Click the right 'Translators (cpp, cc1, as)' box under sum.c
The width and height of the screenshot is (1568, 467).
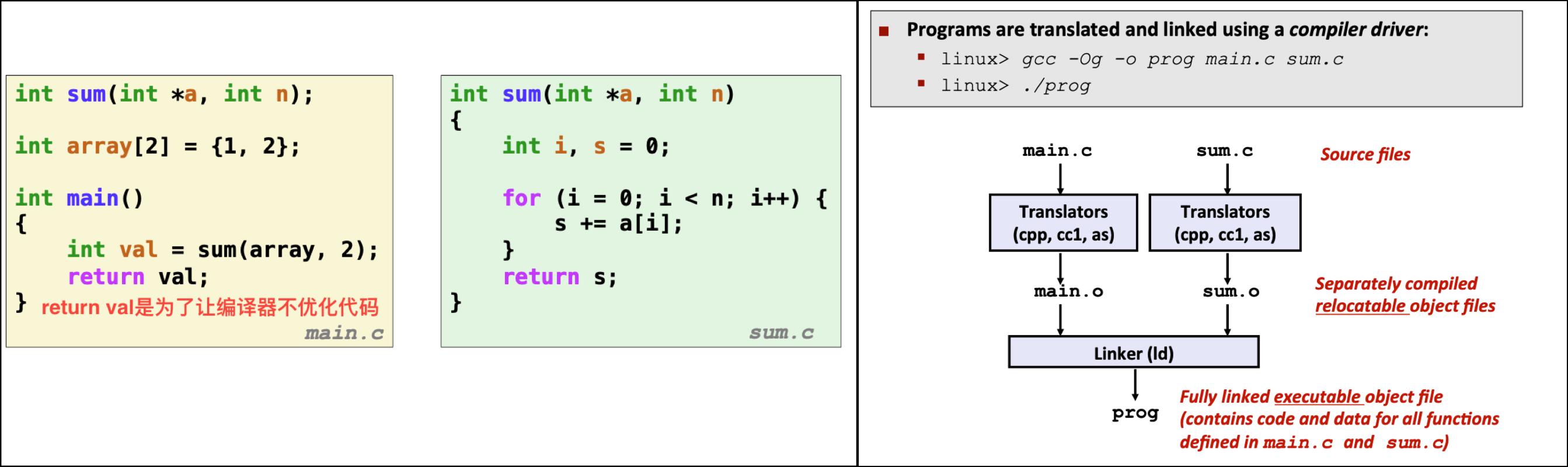1225,223
